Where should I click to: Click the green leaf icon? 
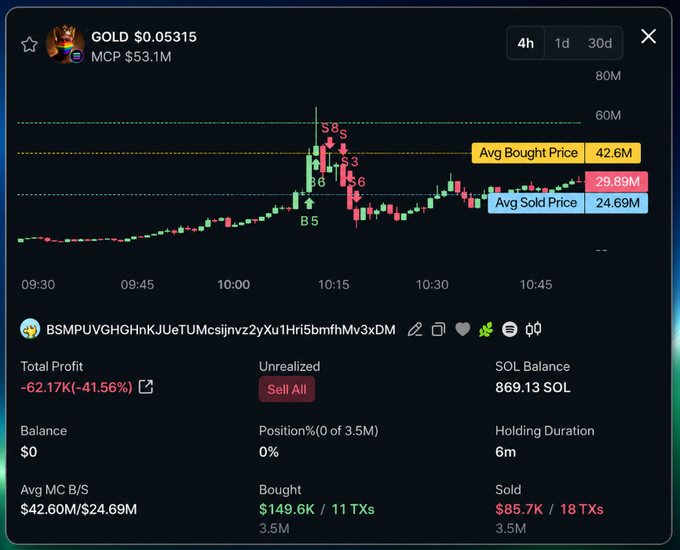[486, 330]
